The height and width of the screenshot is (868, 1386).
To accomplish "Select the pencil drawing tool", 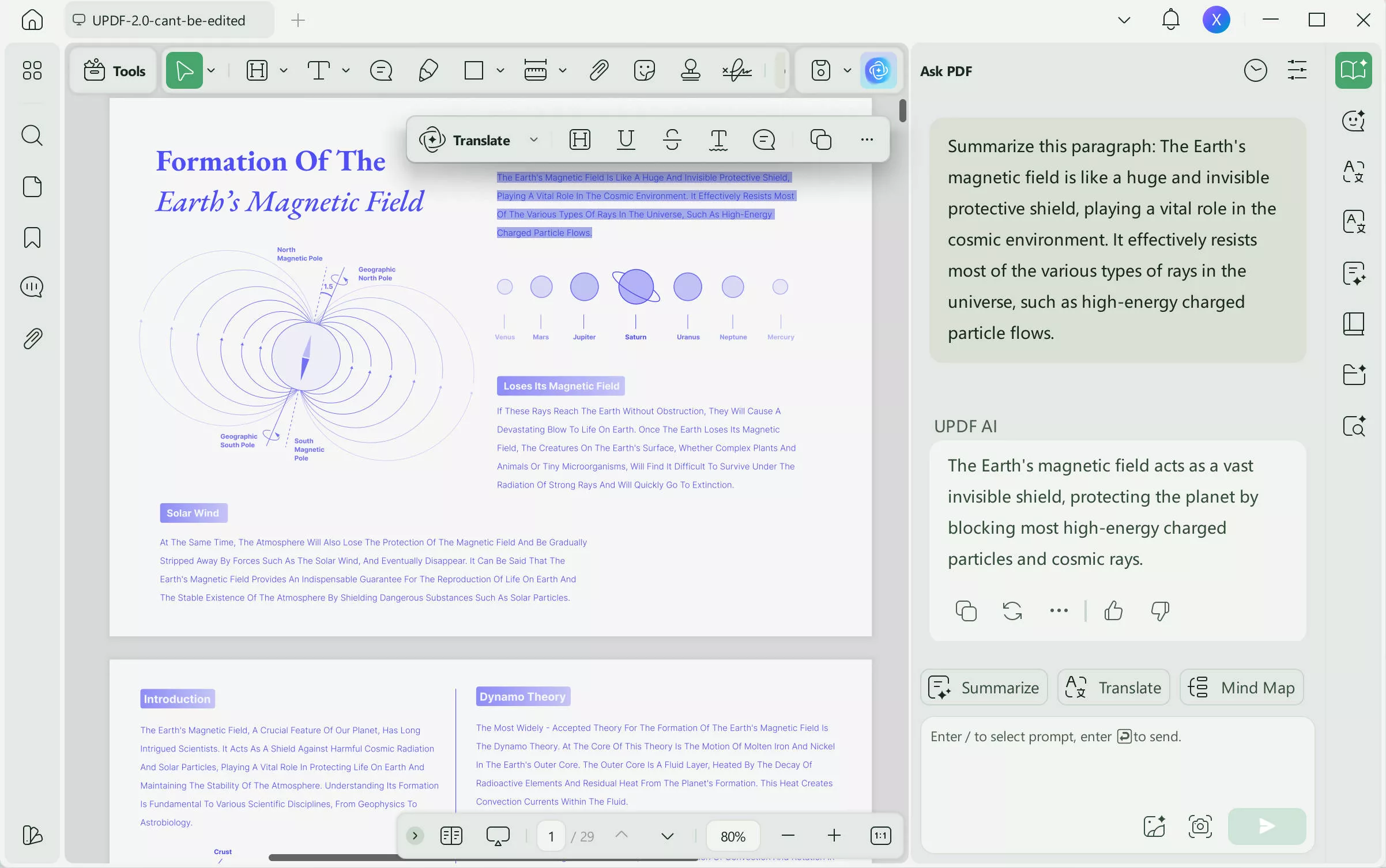I will pos(428,71).
